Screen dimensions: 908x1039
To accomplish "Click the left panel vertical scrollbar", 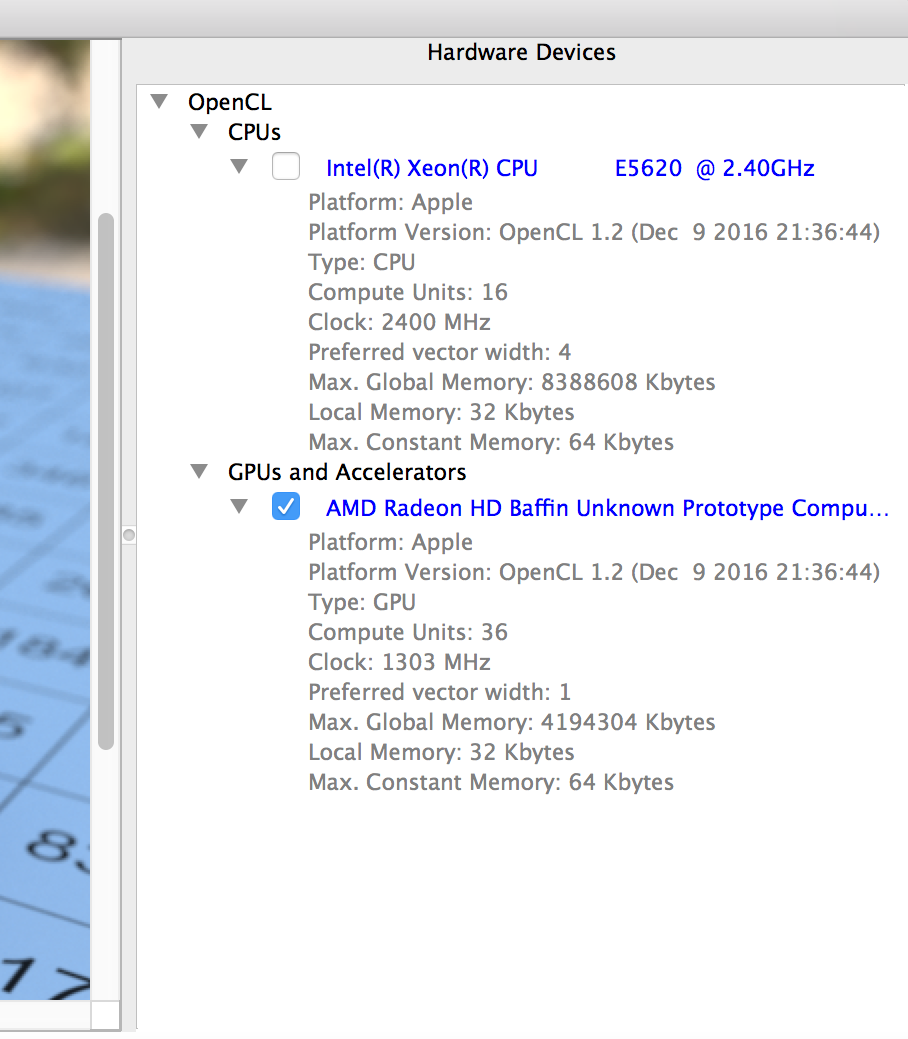I will [x=105, y=481].
